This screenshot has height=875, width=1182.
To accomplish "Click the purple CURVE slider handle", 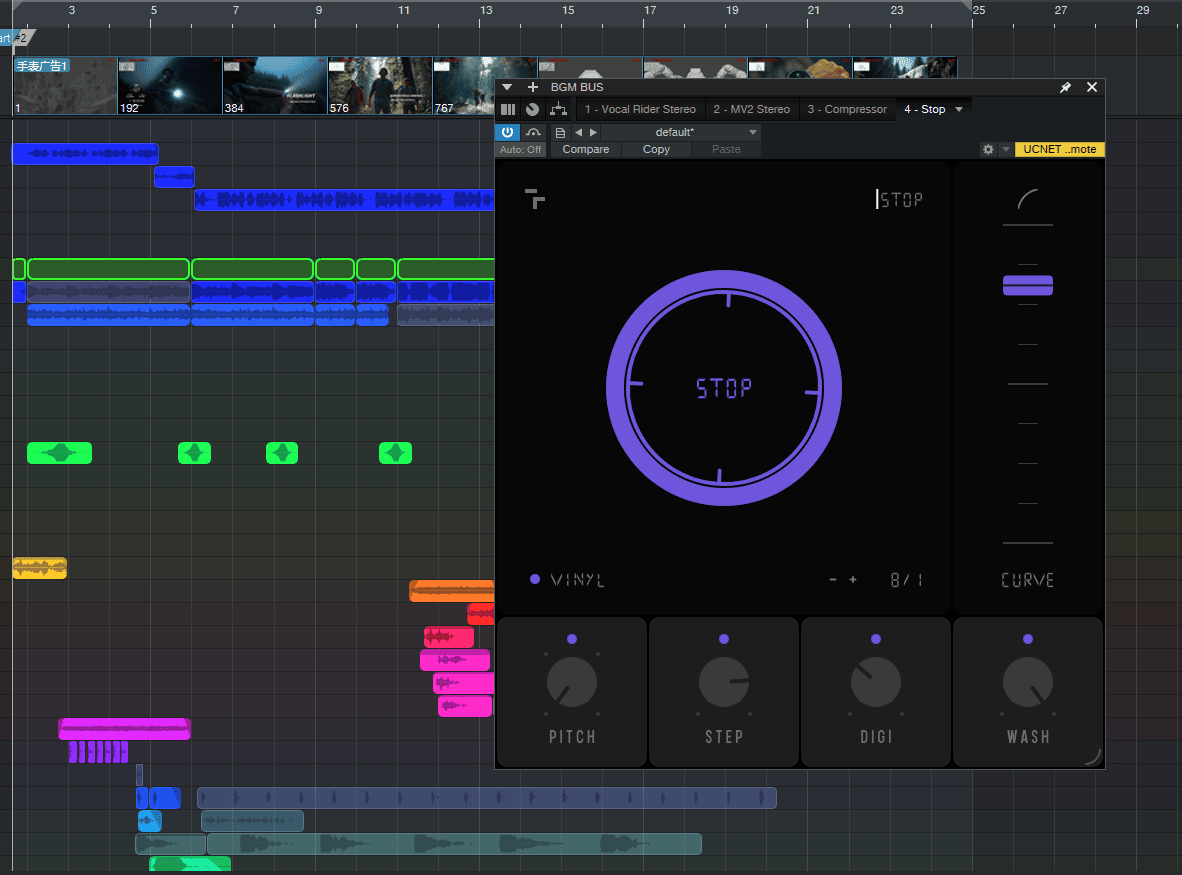I will tap(1028, 286).
